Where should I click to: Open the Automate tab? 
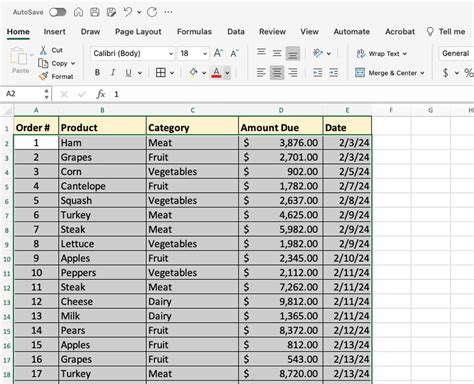click(x=352, y=32)
